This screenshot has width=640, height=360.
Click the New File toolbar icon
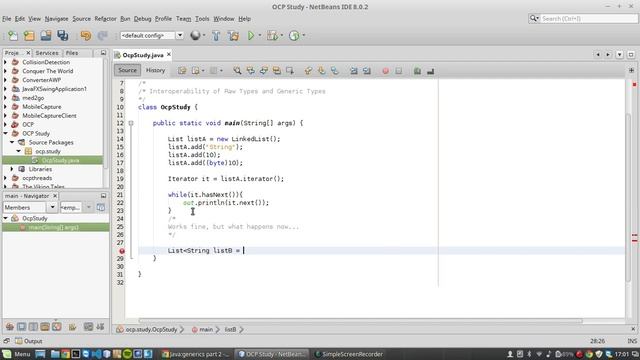(13, 36)
